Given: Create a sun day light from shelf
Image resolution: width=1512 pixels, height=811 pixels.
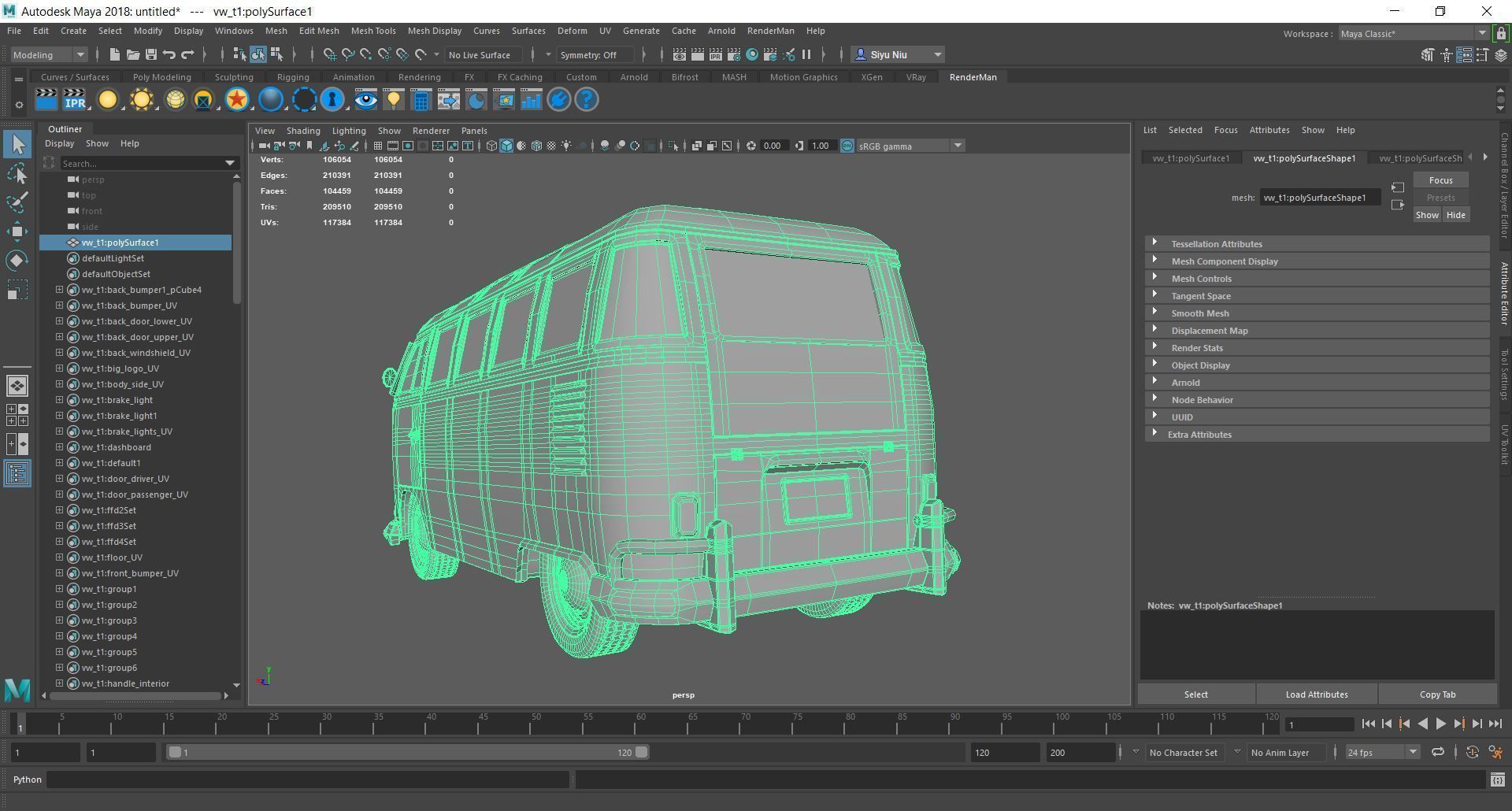Looking at the screenshot, I should (x=142, y=100).
